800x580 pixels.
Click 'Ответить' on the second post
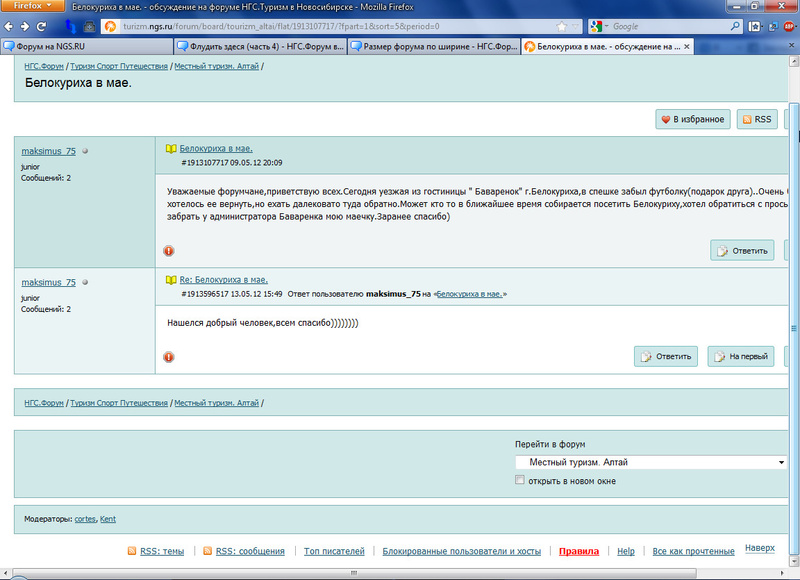[666, 356]
